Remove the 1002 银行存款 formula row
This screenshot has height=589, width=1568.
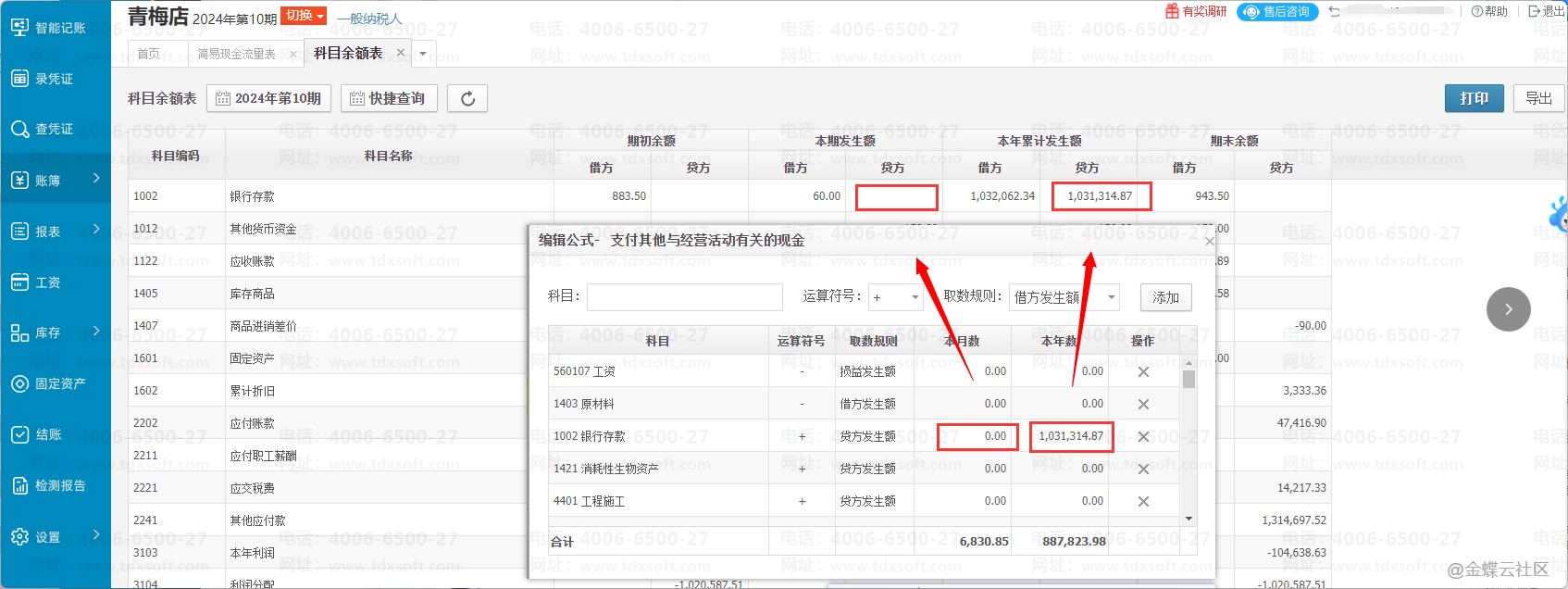pyautogui.click(x=1143, y=436)
